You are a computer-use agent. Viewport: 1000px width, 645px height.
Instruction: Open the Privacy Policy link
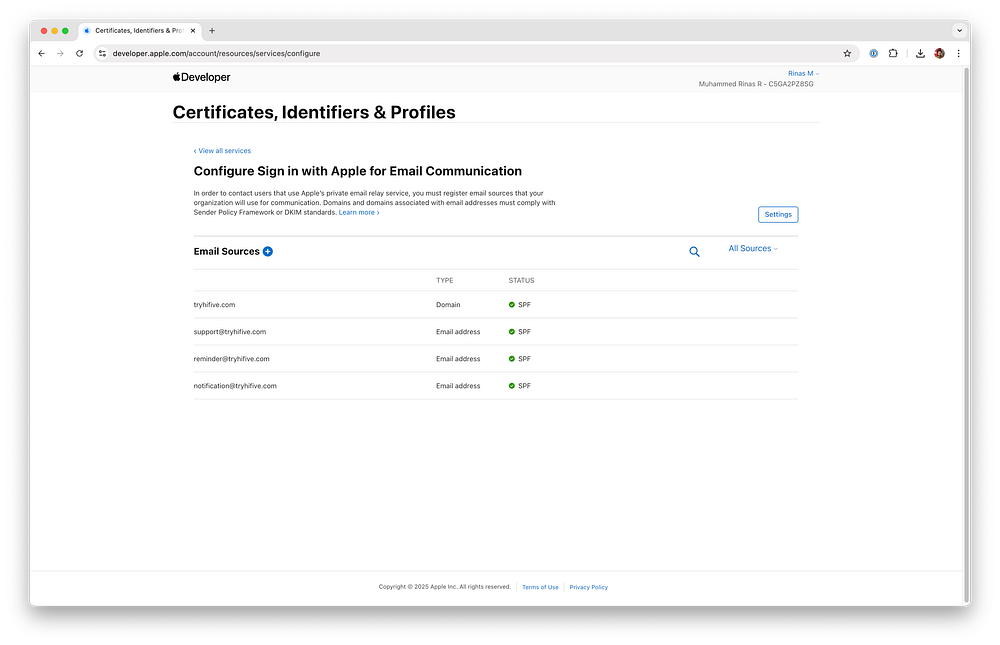click(x=588, y=587)
